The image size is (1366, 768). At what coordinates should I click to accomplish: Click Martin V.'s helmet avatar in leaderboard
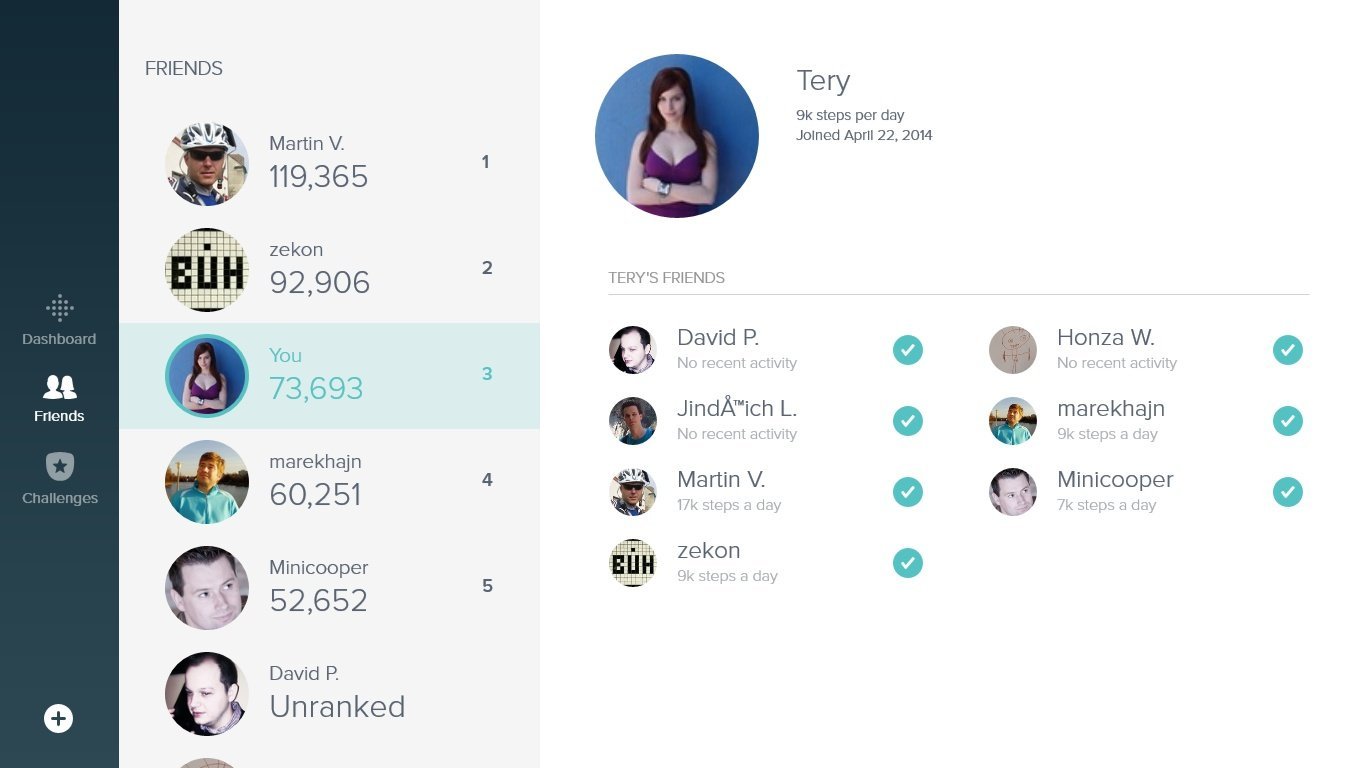207,164
